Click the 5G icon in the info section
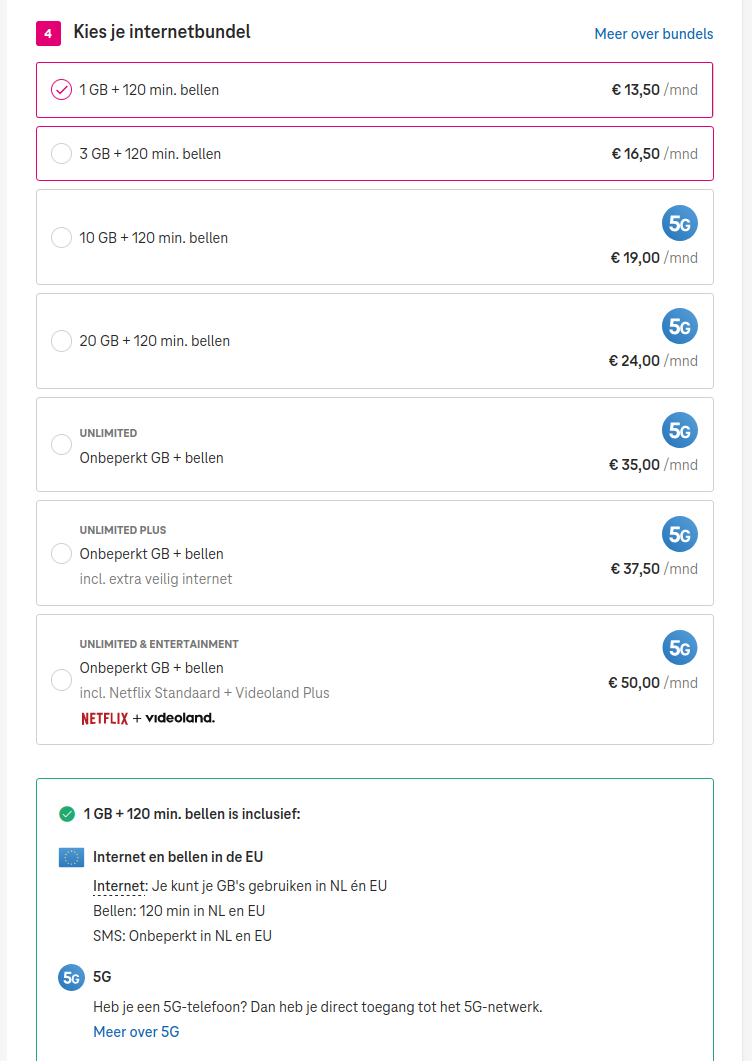This screenshot has width=752, height=1061. tap(71, 977)
